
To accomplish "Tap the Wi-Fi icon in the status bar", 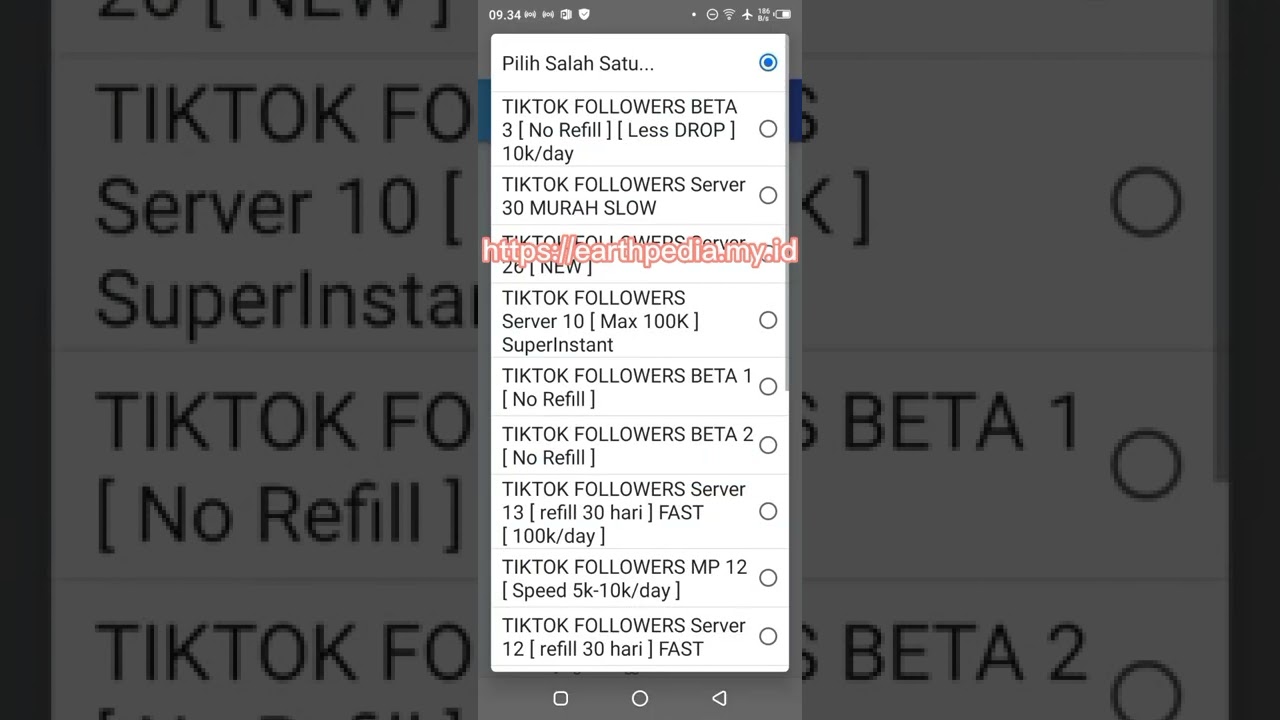I will tap(729, 15).
